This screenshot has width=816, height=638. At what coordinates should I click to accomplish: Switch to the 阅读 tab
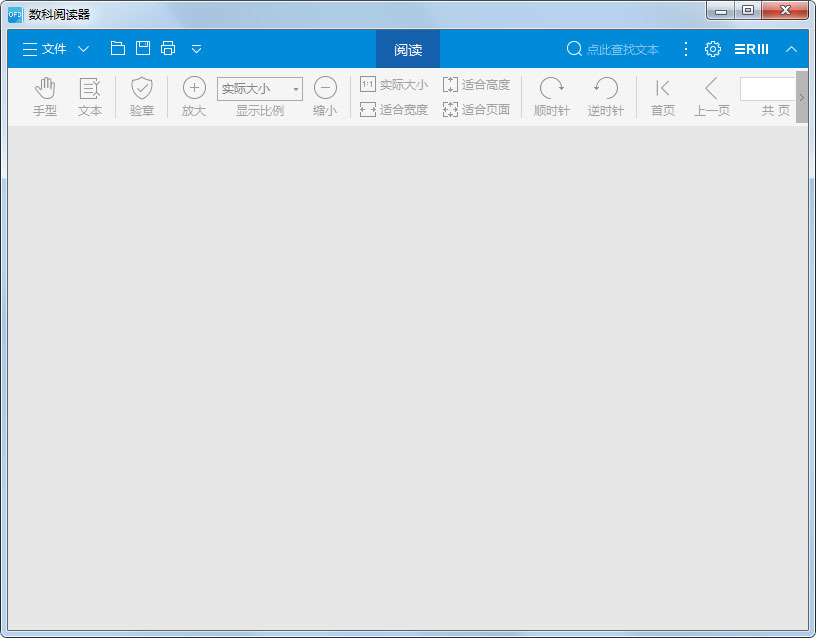click(x=408, y=49)
